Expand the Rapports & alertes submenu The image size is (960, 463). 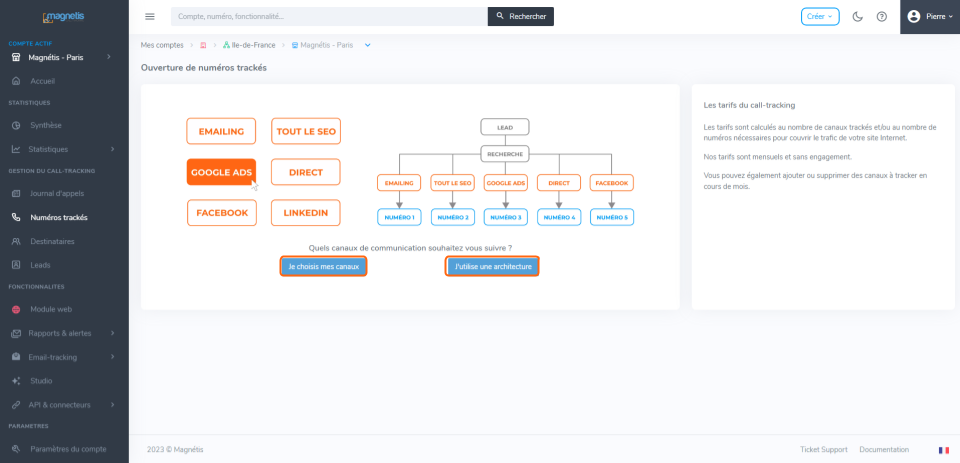113,333
